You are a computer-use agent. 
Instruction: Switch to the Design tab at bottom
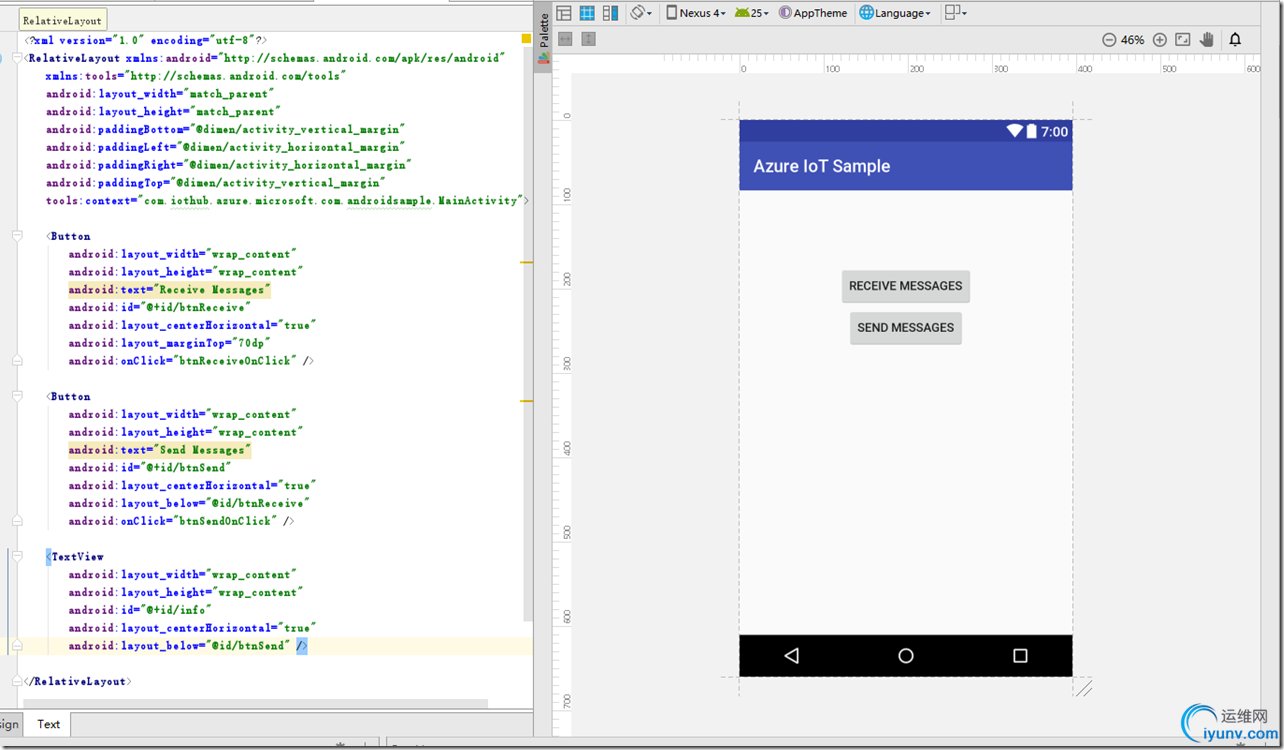click(x=9, y=724)
